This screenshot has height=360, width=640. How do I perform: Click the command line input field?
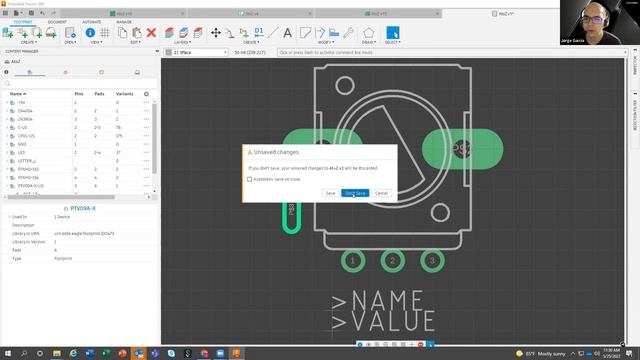click(451, 53)
